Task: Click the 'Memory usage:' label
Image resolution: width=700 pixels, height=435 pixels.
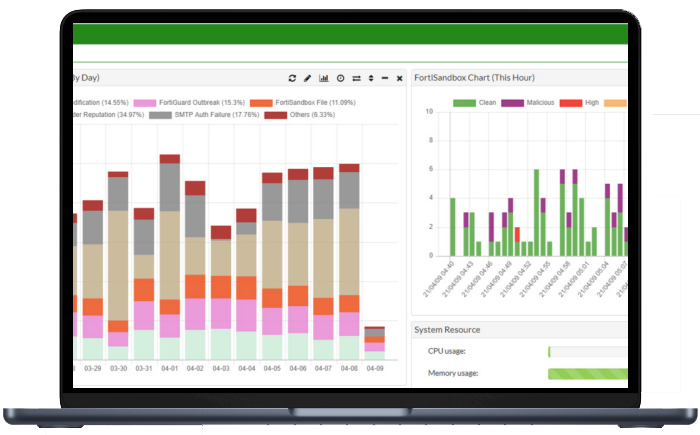Action: (453, 373)
